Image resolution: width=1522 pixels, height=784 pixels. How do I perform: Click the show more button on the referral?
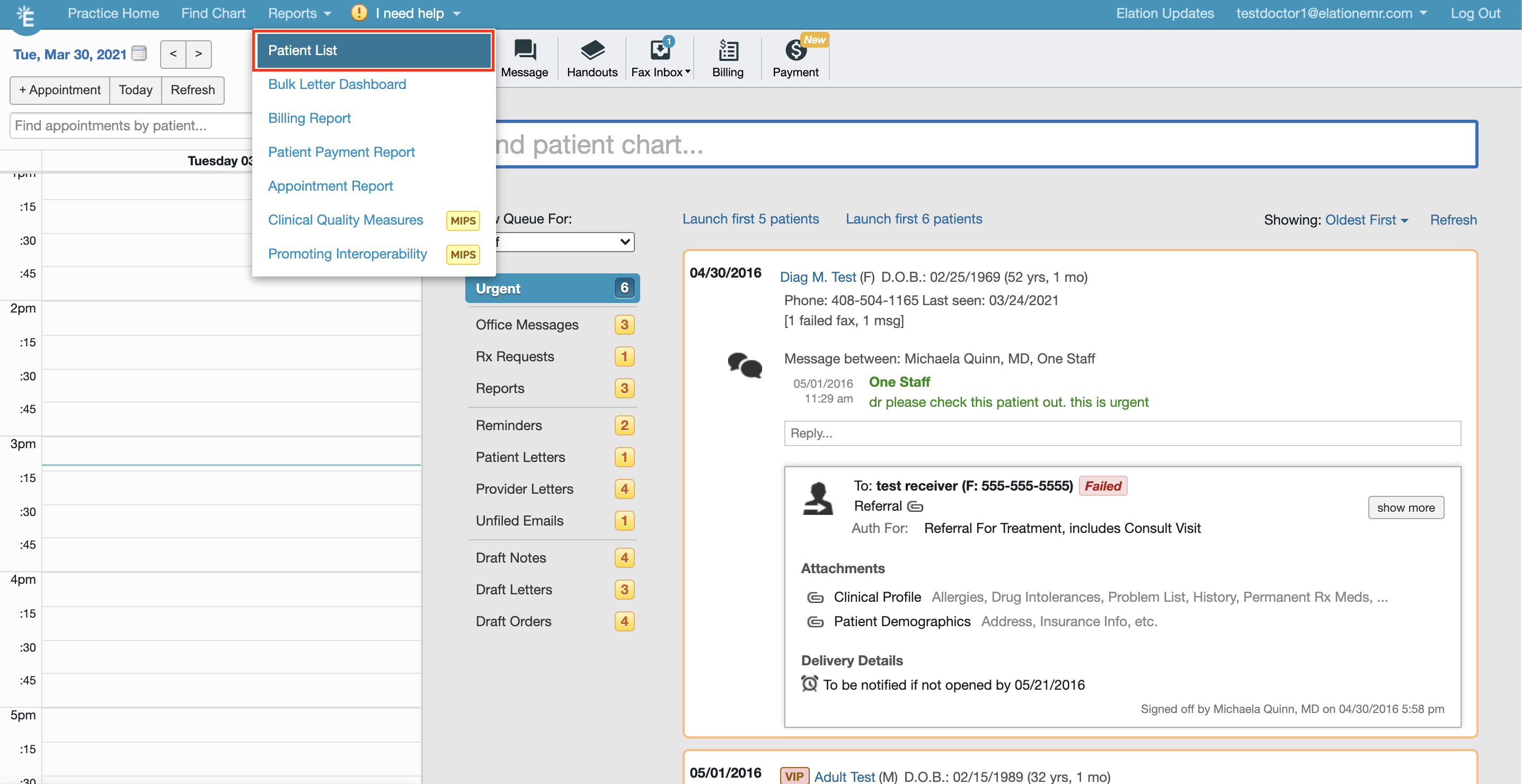coord(1405,507)
